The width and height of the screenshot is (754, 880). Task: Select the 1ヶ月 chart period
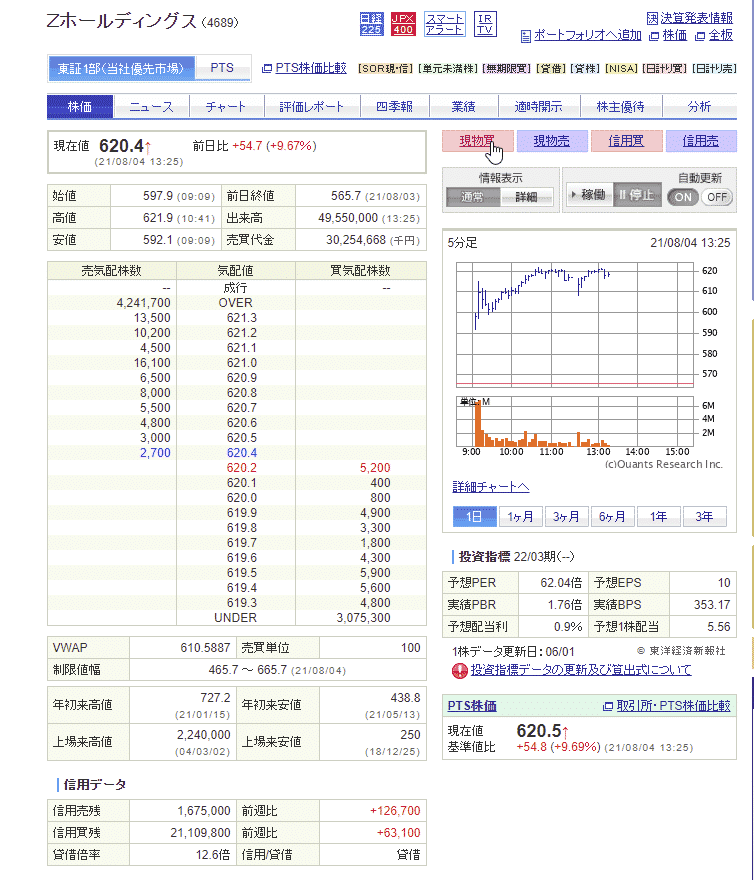click(x=520, y=516)
